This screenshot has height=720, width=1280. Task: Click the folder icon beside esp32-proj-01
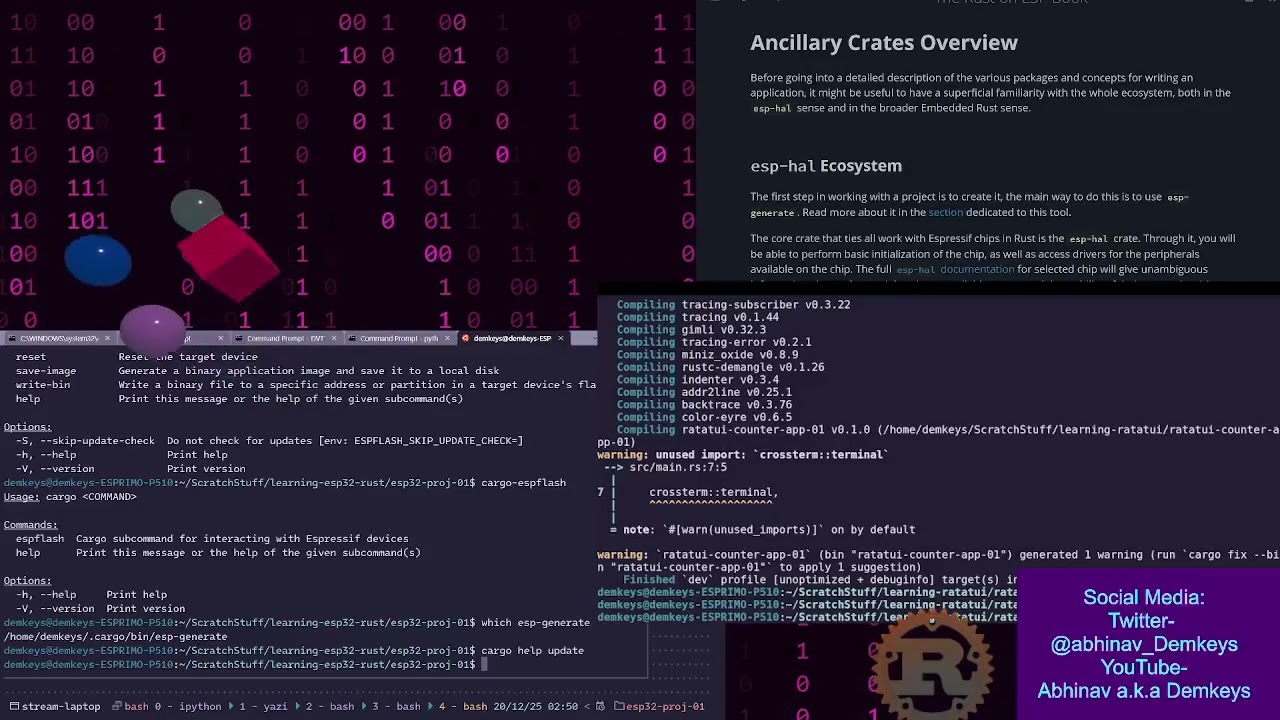point(619,706)
